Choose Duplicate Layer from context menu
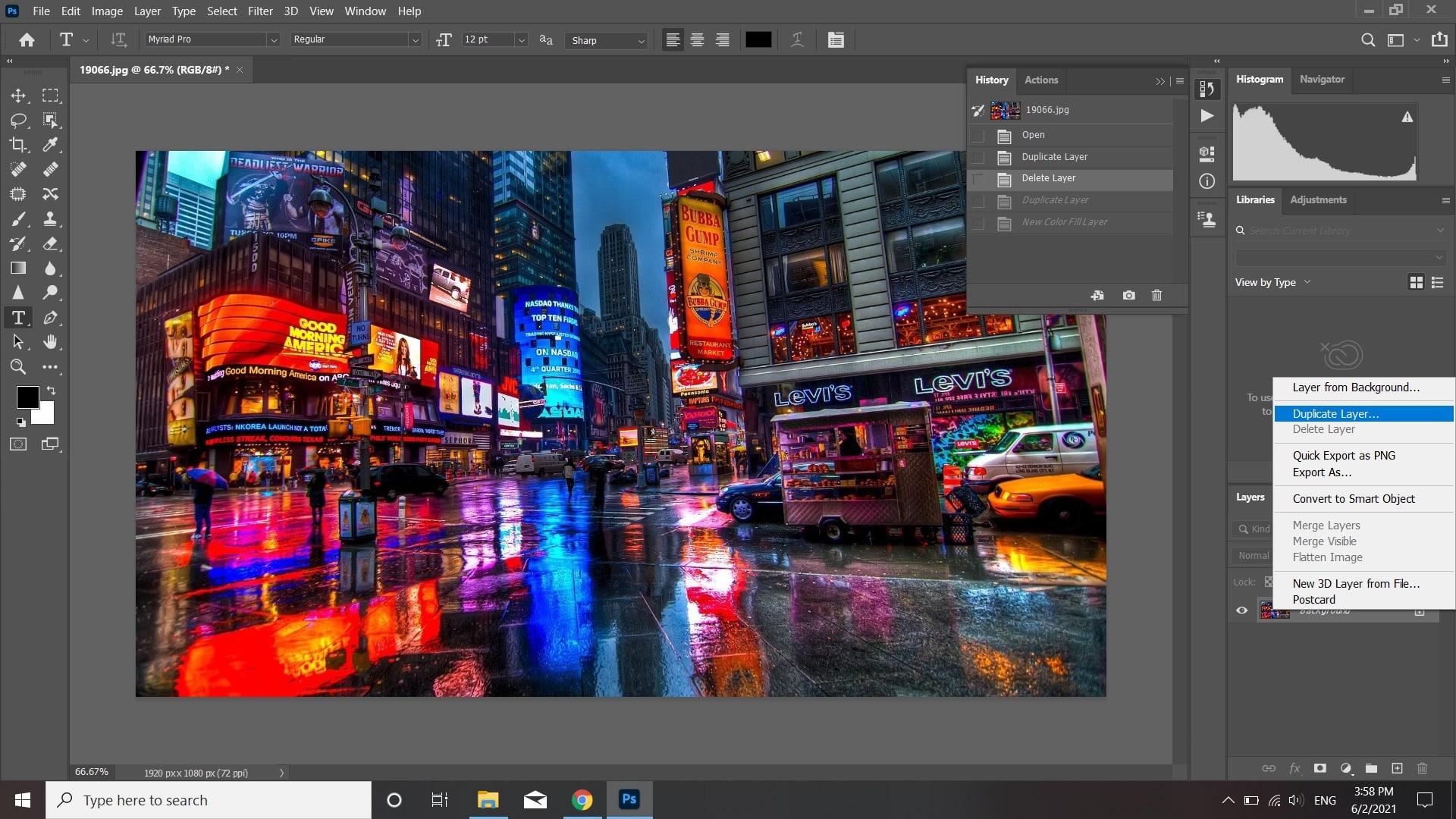The height and width of the screenshot is (819, 1456). (x=1363, y=413)
